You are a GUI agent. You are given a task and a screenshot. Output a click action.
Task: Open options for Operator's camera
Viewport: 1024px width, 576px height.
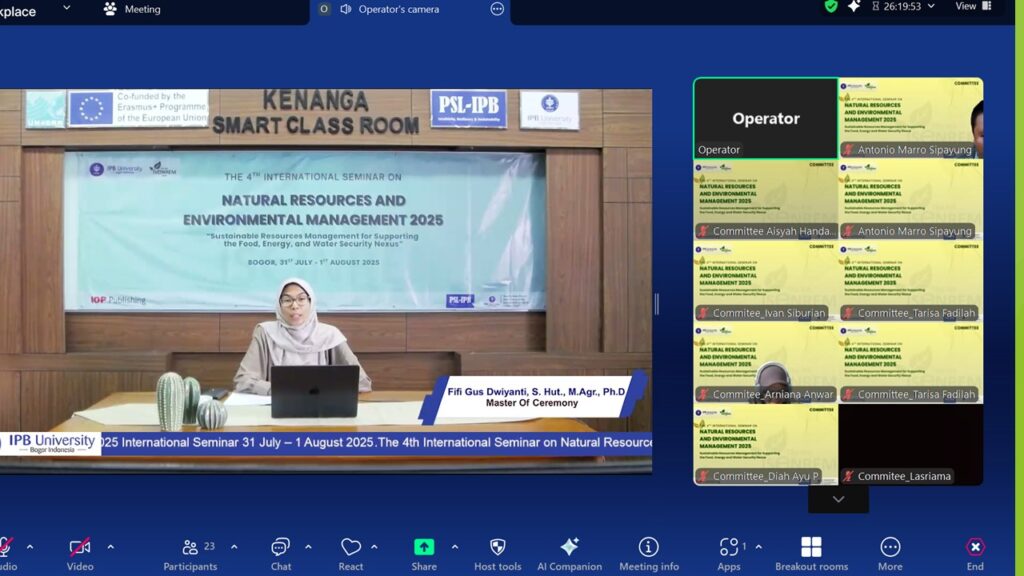click(x=497, y=10)
